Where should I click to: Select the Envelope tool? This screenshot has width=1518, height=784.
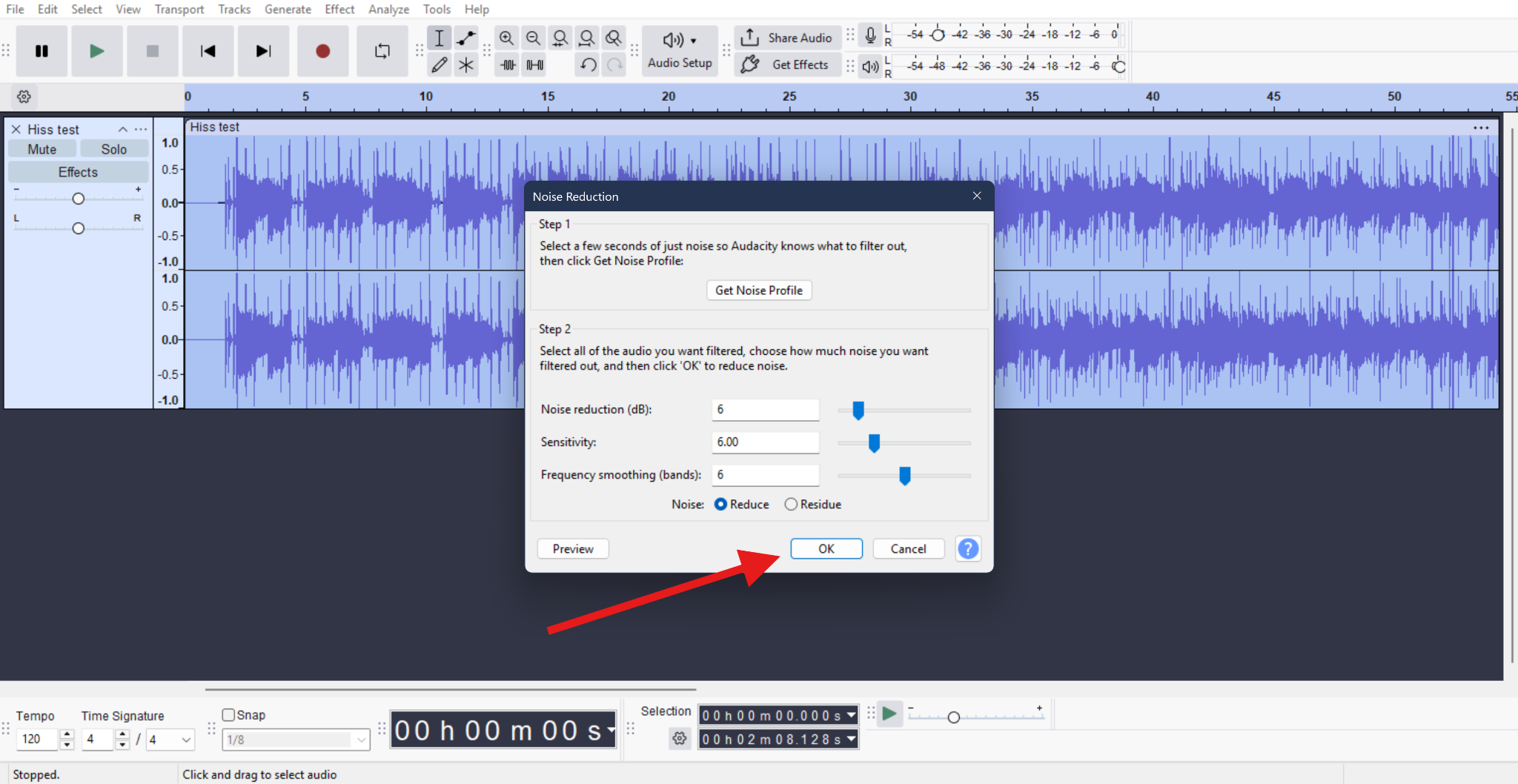[466, 38]
